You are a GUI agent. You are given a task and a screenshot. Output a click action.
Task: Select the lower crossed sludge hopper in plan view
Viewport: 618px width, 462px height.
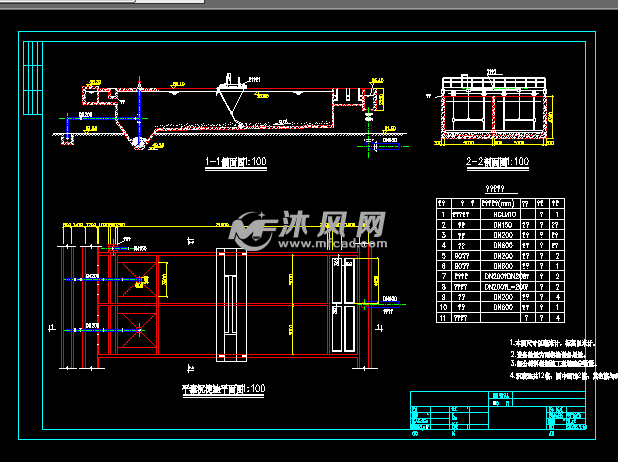pos(137,330)
